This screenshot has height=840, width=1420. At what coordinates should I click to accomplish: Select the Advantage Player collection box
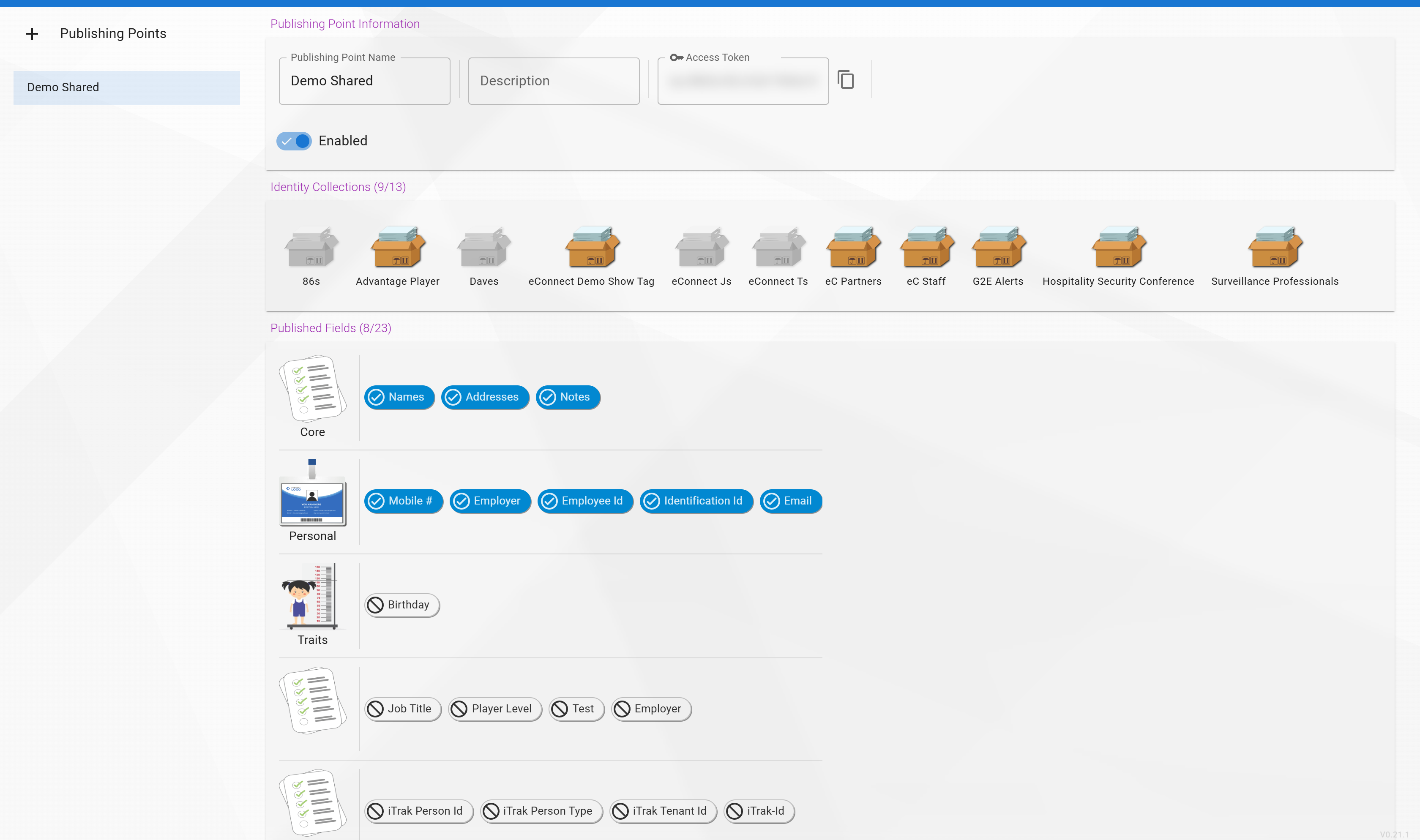[398, 247]
